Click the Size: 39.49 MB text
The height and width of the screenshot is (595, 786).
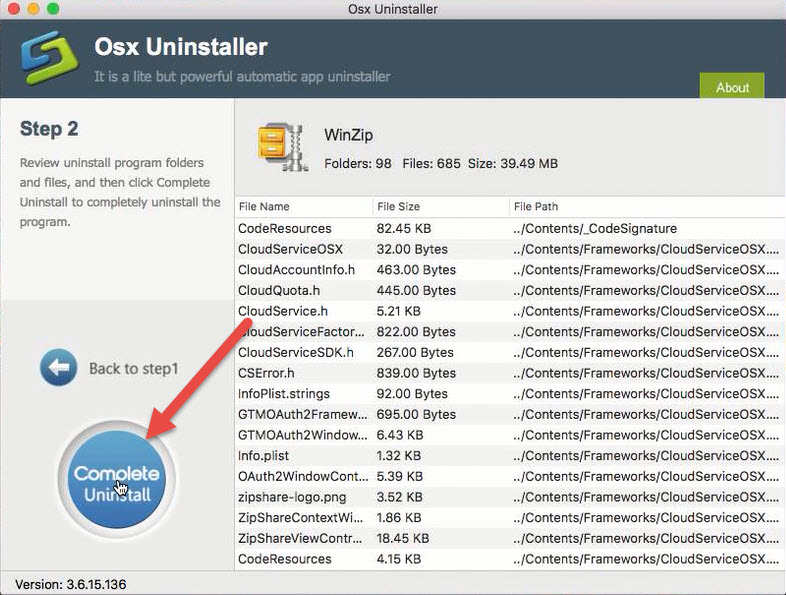coord(513,163)
